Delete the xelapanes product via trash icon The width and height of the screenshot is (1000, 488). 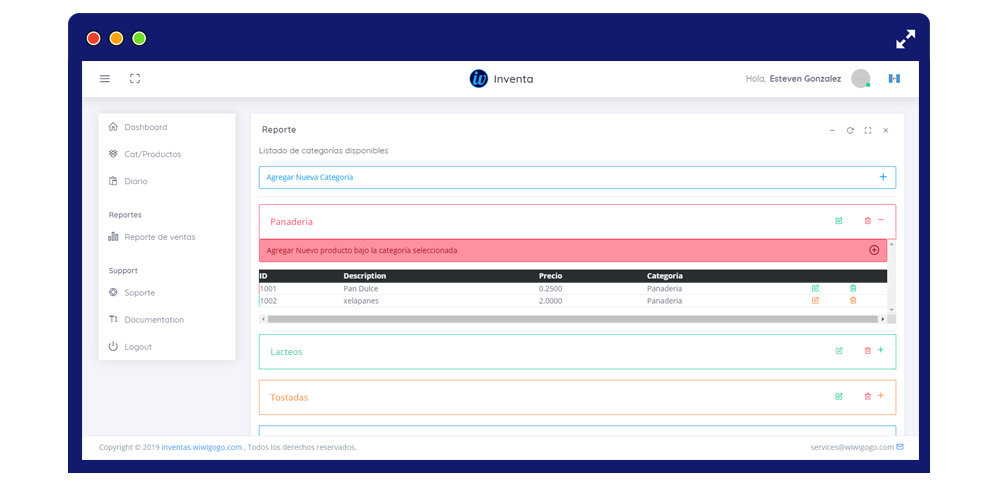[853, 300]
